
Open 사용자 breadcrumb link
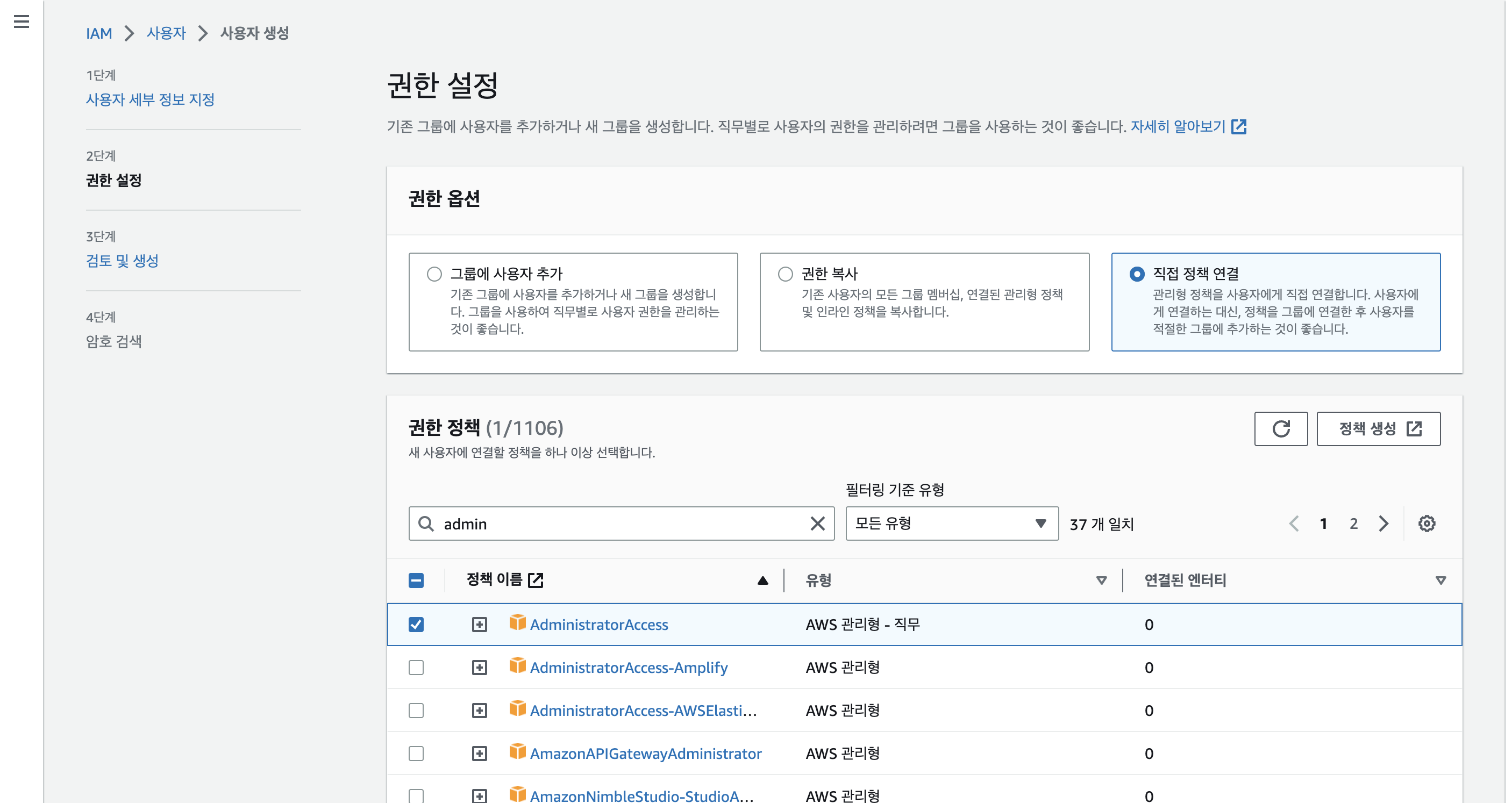(x=166, y=33)
